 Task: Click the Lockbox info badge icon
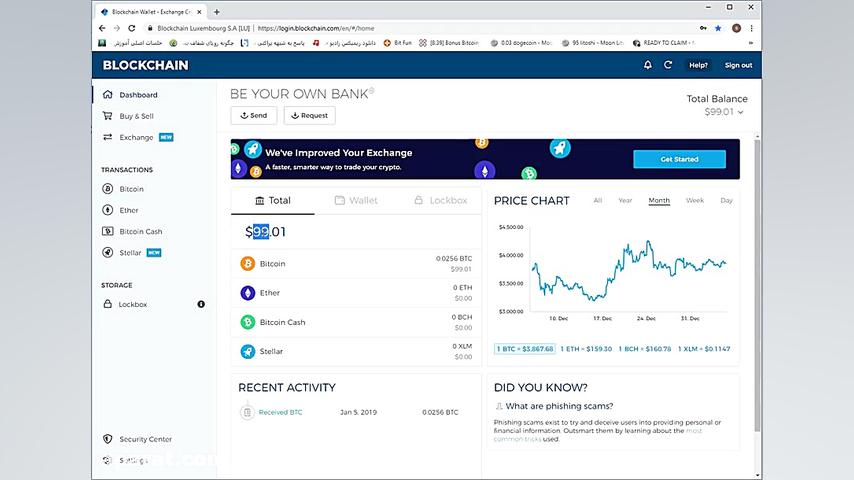[x=201, y=304]
